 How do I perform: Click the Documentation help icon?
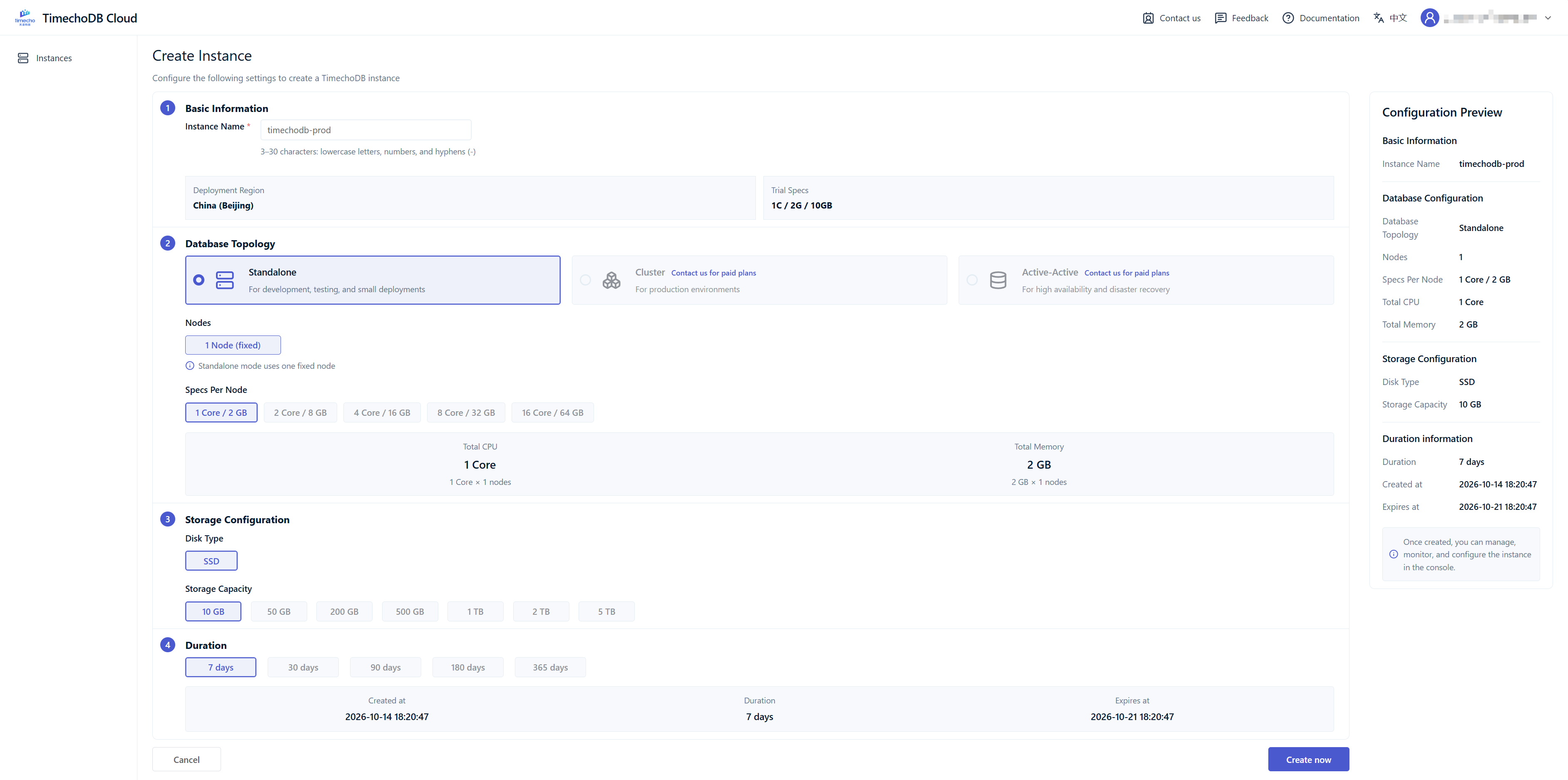[1288, 18]
